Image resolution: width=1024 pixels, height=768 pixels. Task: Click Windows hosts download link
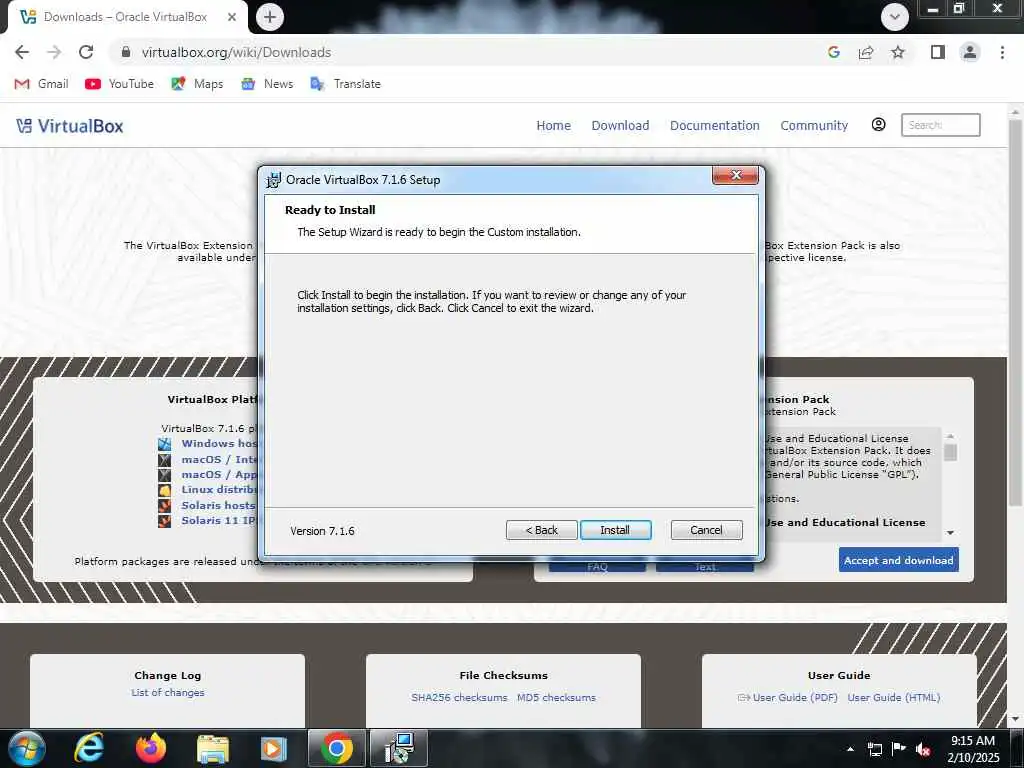click(219, 443)
